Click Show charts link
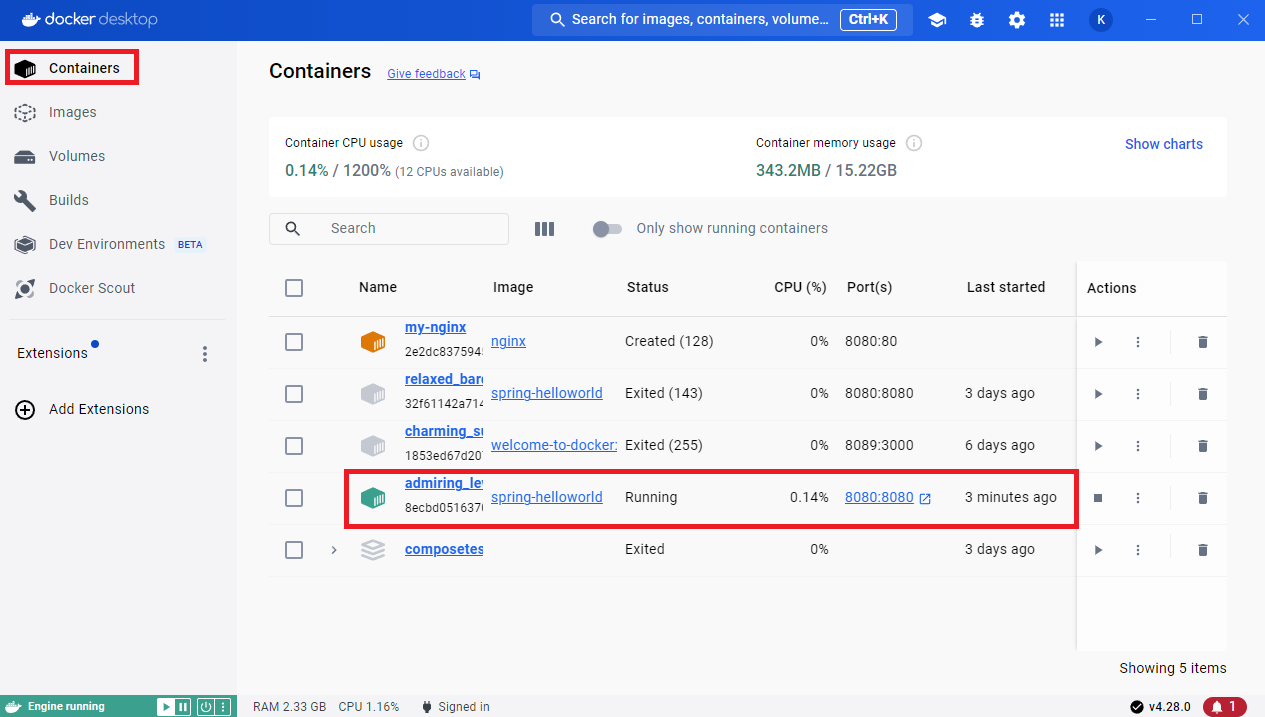The image size is (1265, 717). click(x=1164, y=144)
